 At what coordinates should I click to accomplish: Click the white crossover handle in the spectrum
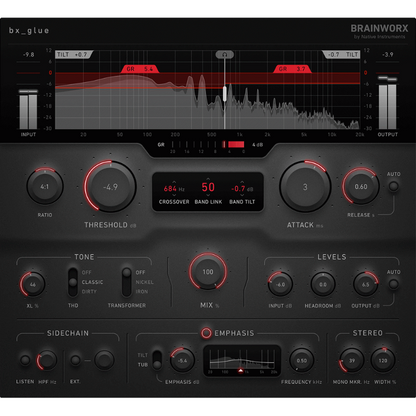coord(225,93)
